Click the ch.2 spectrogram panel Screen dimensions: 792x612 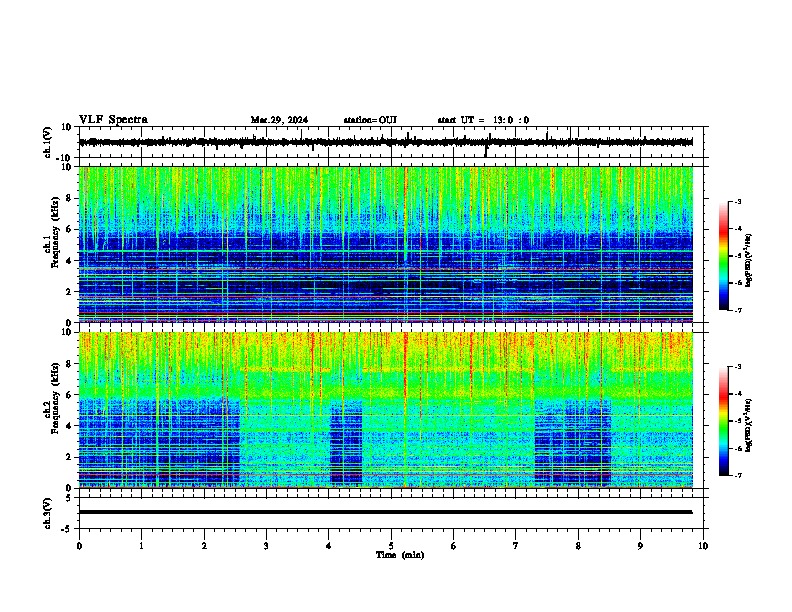pos(385,410)
